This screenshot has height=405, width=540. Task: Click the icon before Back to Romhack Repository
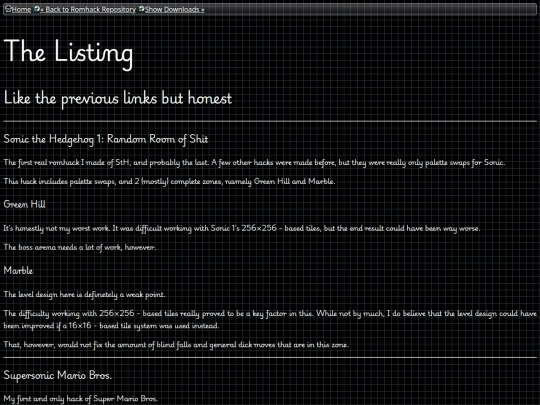tap(37, 9)
